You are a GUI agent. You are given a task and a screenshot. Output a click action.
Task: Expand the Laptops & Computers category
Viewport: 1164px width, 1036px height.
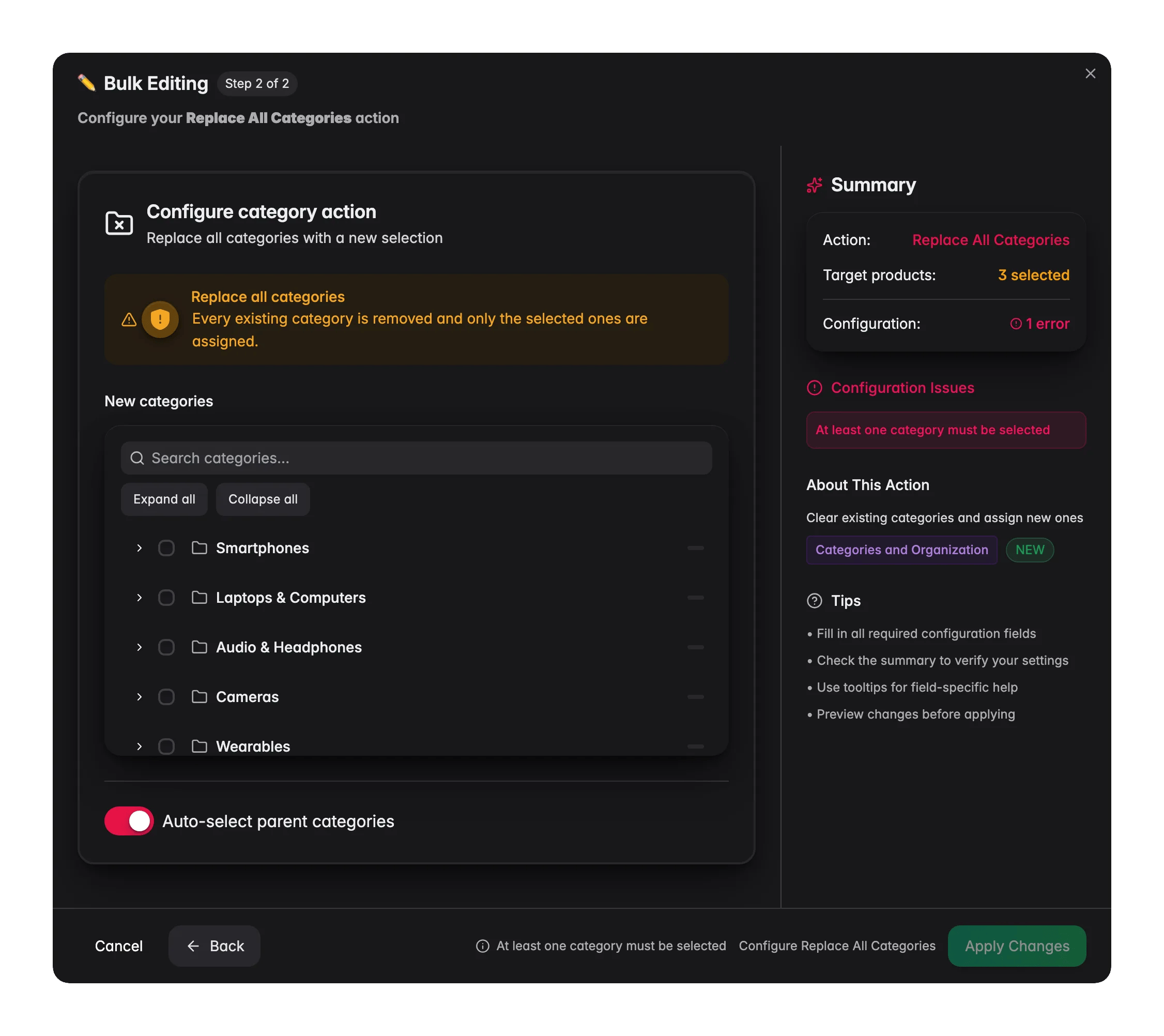pos(139,598)
